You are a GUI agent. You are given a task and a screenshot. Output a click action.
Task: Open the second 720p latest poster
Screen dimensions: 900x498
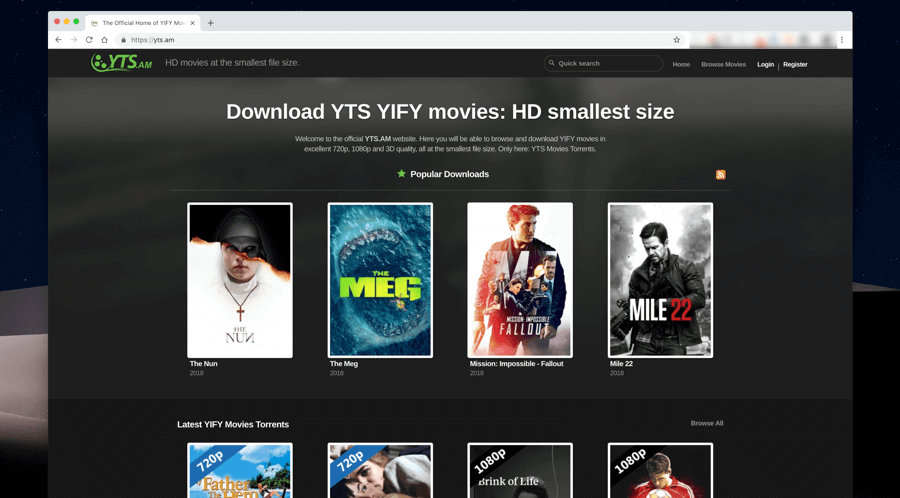tap(380, 470)
